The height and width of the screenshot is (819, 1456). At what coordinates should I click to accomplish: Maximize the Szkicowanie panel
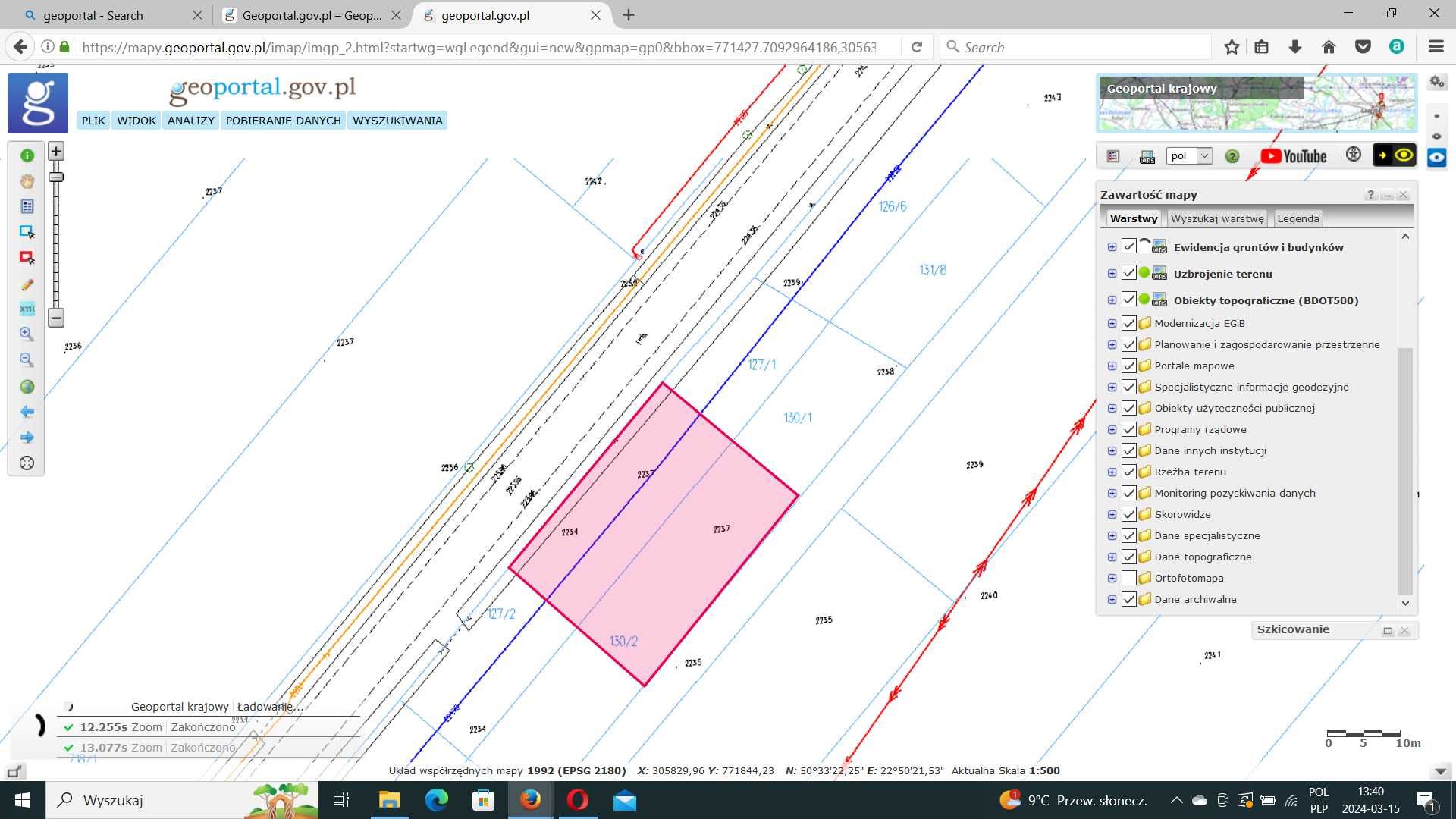(1388, 631)
